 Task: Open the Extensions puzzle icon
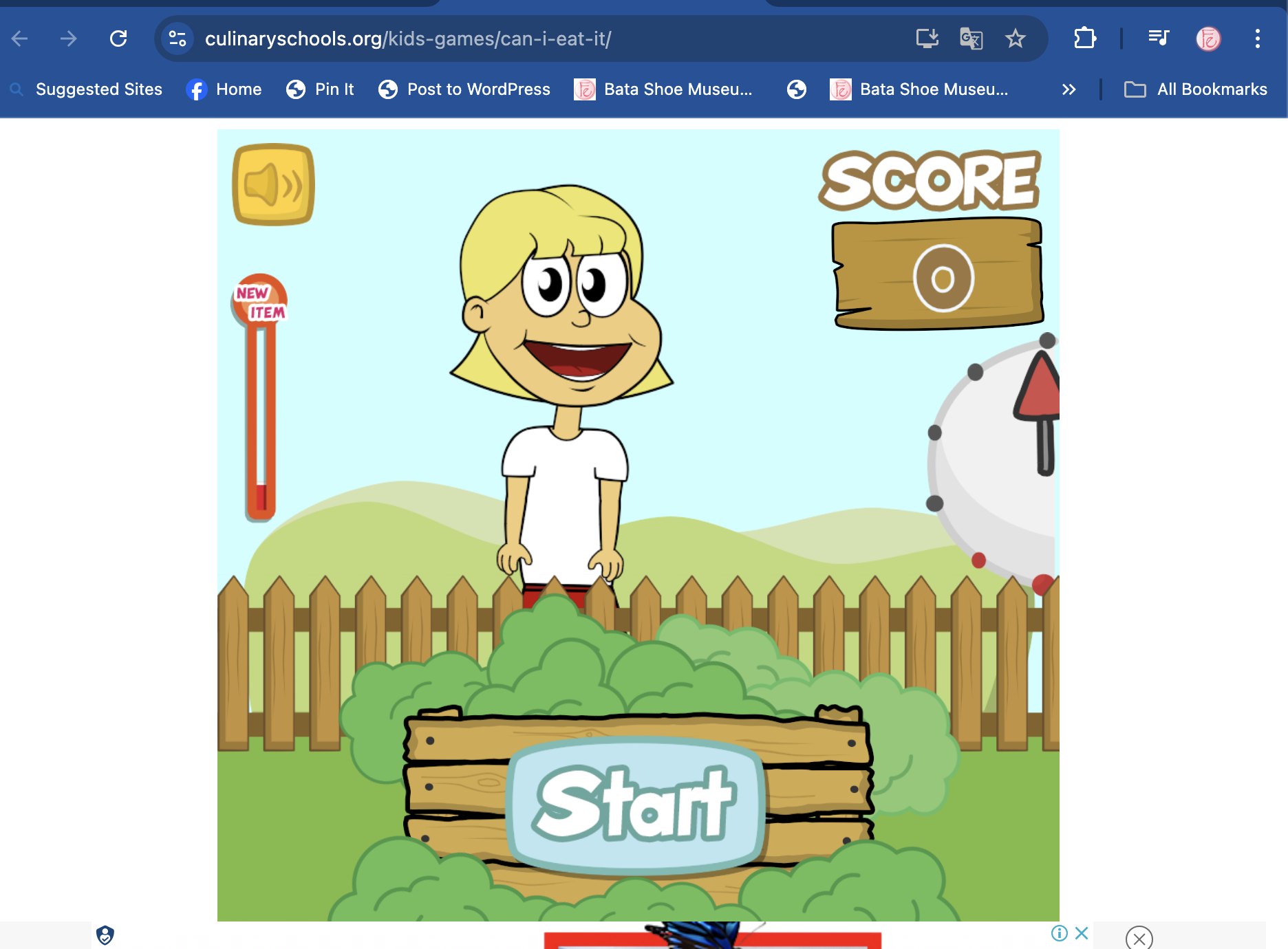click(x=1085, y=39)
